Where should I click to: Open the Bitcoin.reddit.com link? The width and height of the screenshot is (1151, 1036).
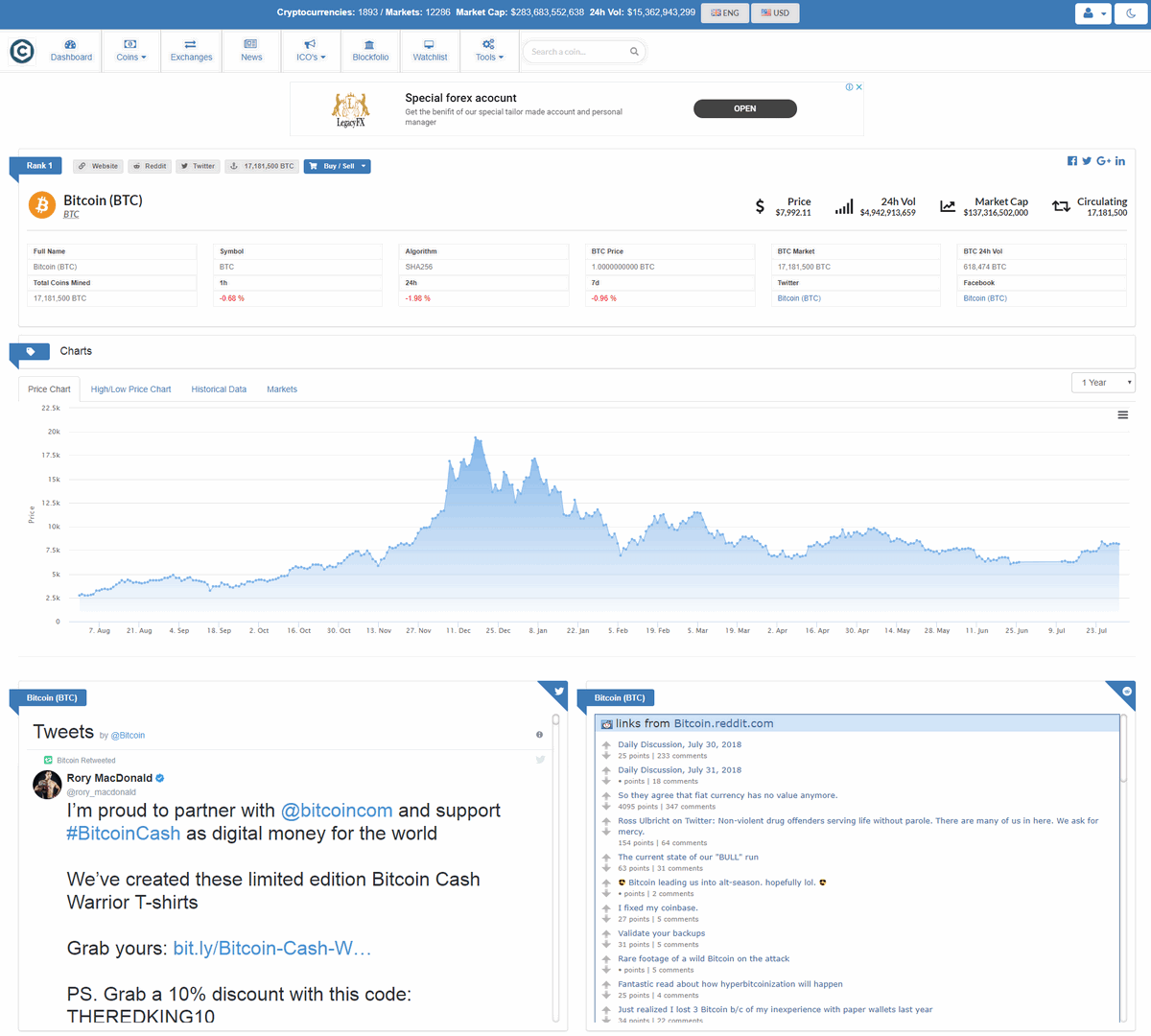[x=723, y=723]
